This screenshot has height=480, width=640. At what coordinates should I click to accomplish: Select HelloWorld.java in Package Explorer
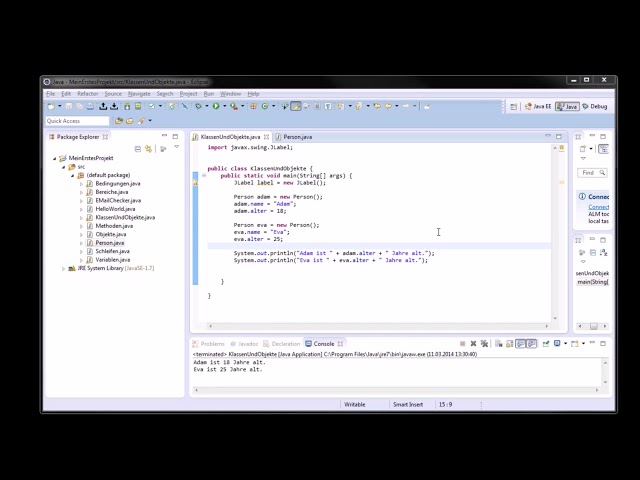coord(115,209)
